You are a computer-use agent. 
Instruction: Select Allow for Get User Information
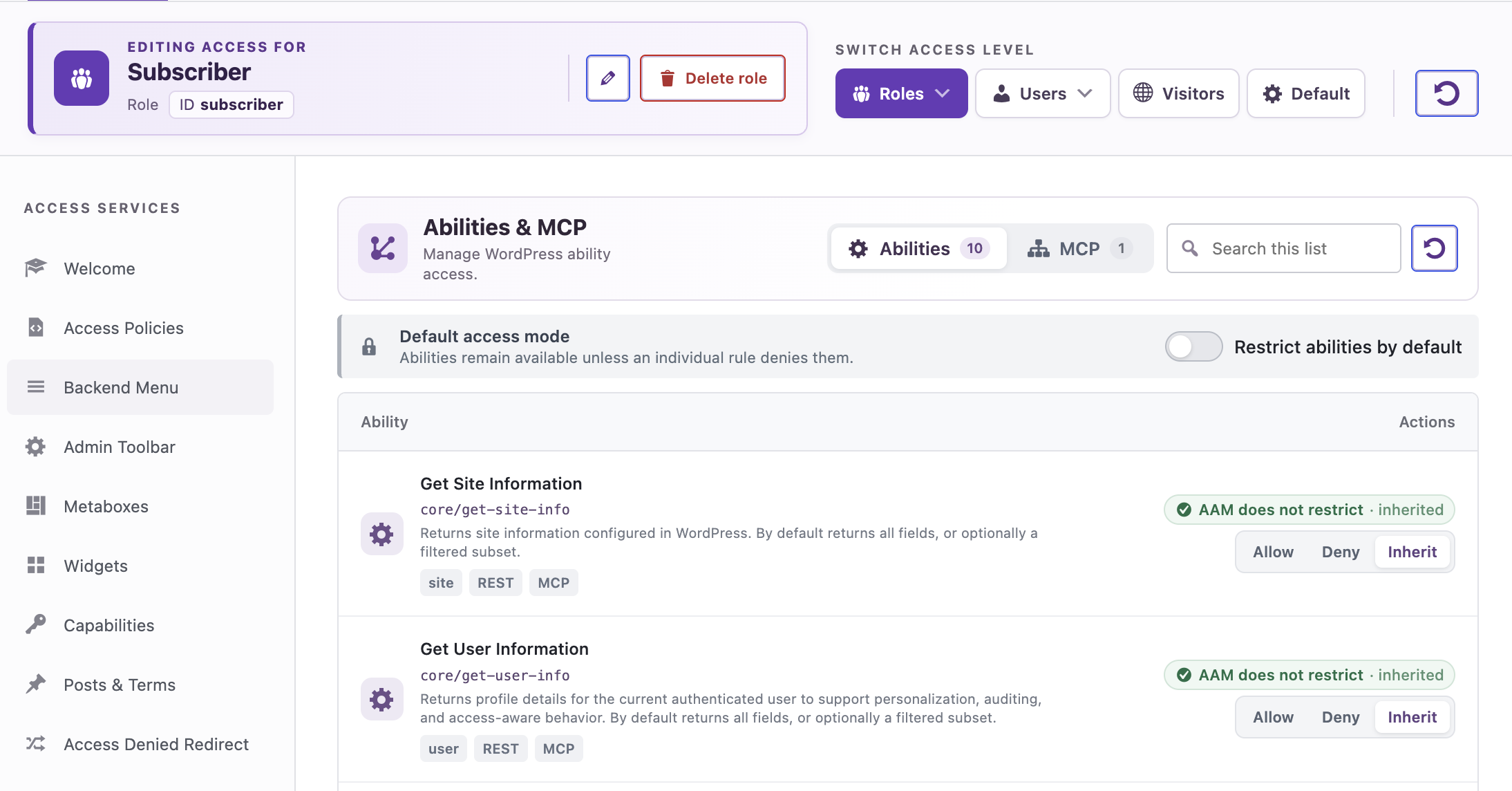tap(1273, 717)
